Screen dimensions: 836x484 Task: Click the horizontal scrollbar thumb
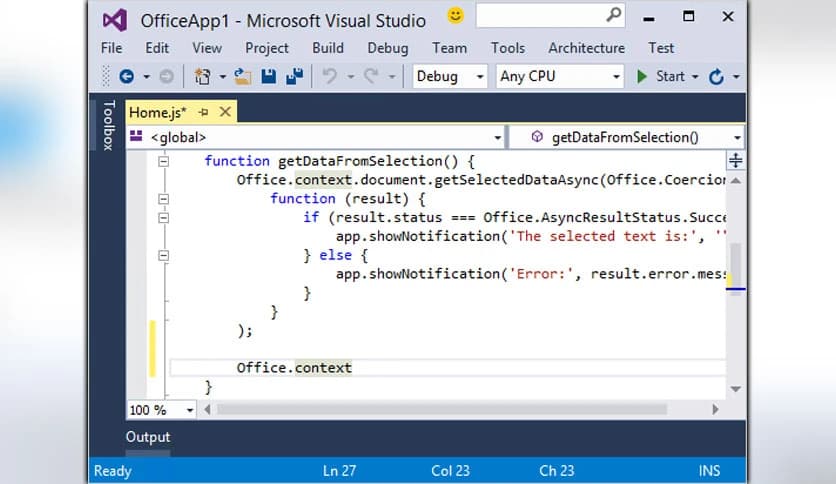click(x=441, y=409)
